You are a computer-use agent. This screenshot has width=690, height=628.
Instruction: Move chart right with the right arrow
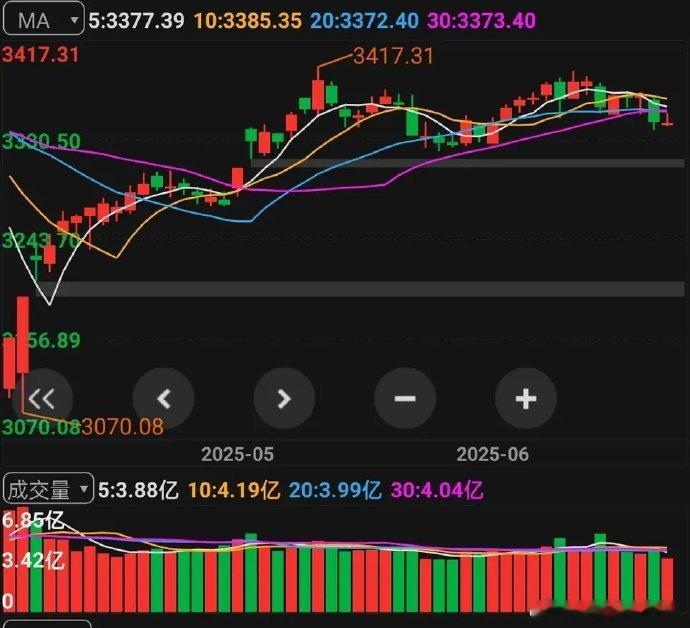284,399
